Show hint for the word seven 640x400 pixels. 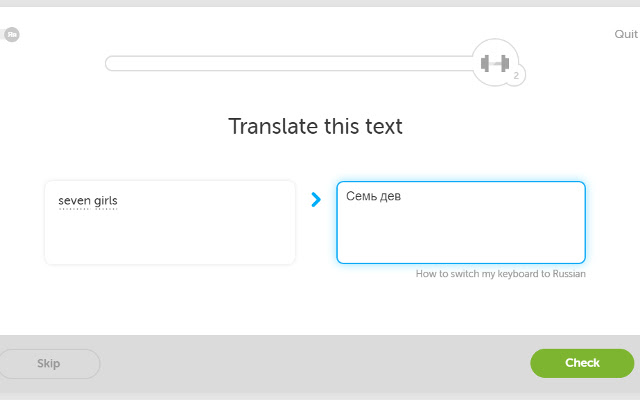point(74,201)
